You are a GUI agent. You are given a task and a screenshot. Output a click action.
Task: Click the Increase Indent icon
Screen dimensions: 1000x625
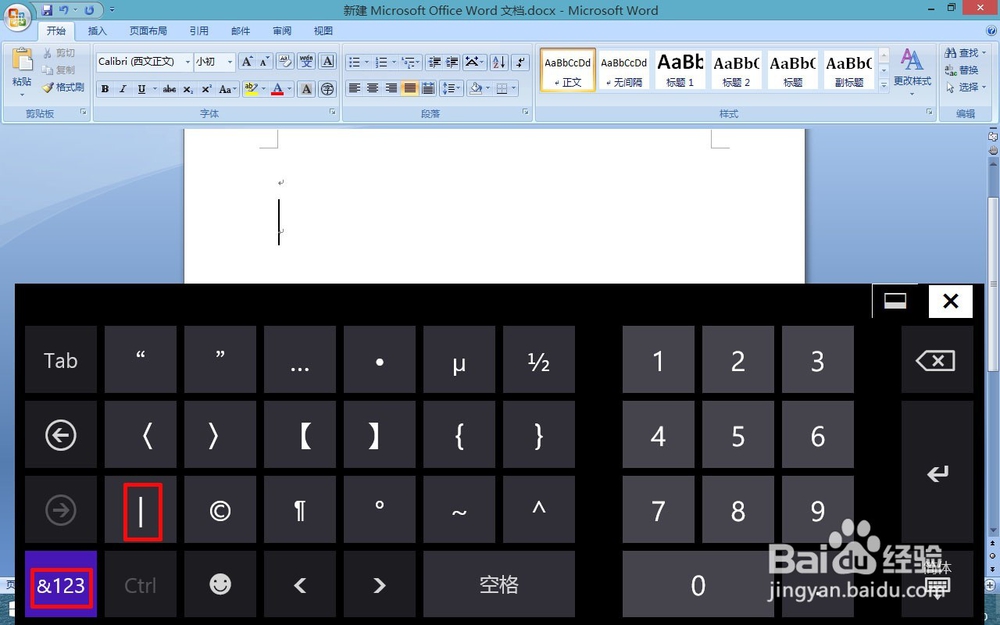[452, 62]
